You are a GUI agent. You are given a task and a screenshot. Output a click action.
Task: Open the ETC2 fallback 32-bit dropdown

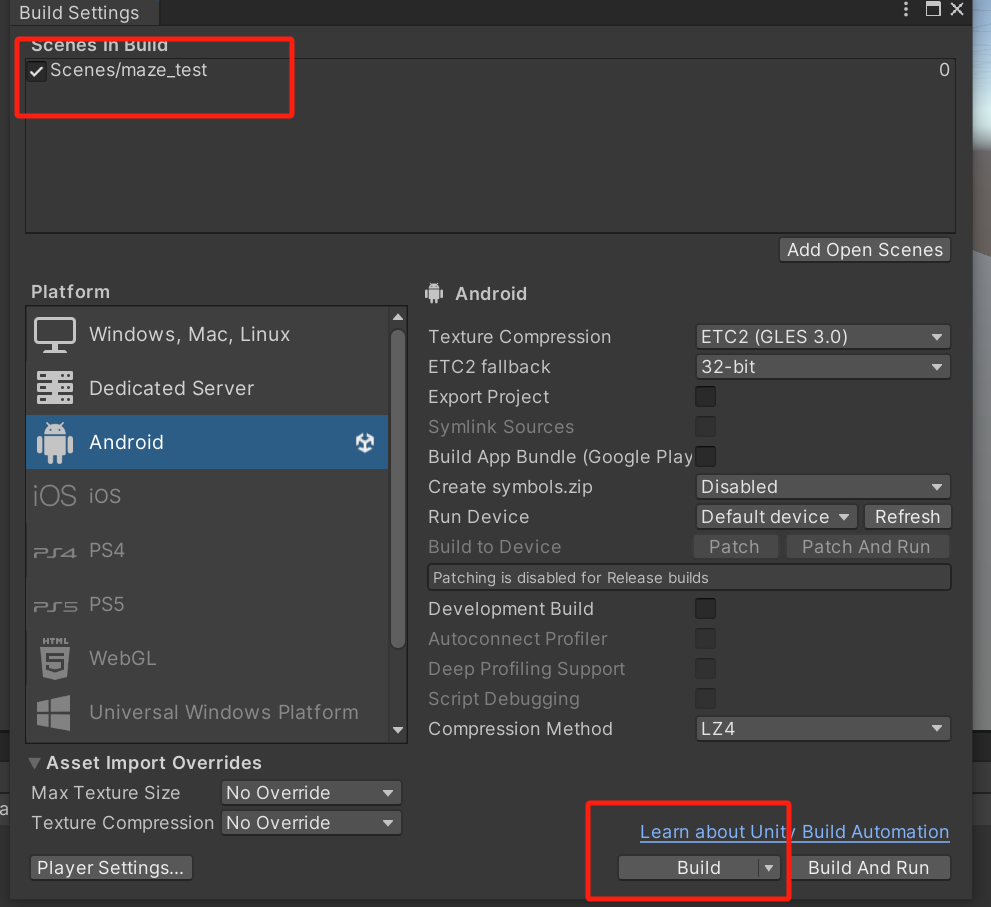823,367
